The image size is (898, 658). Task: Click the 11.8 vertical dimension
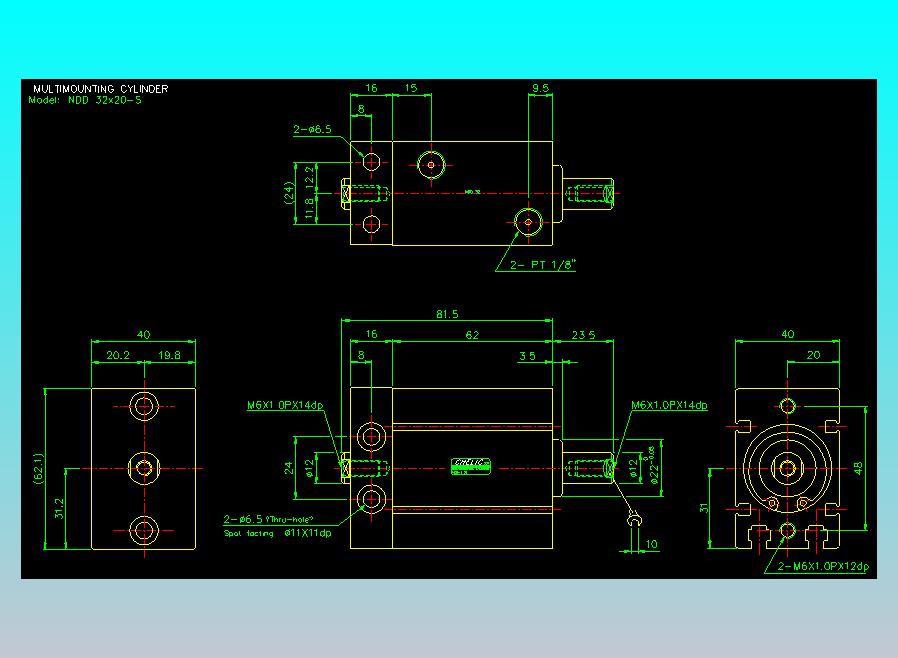click(310, 208)
